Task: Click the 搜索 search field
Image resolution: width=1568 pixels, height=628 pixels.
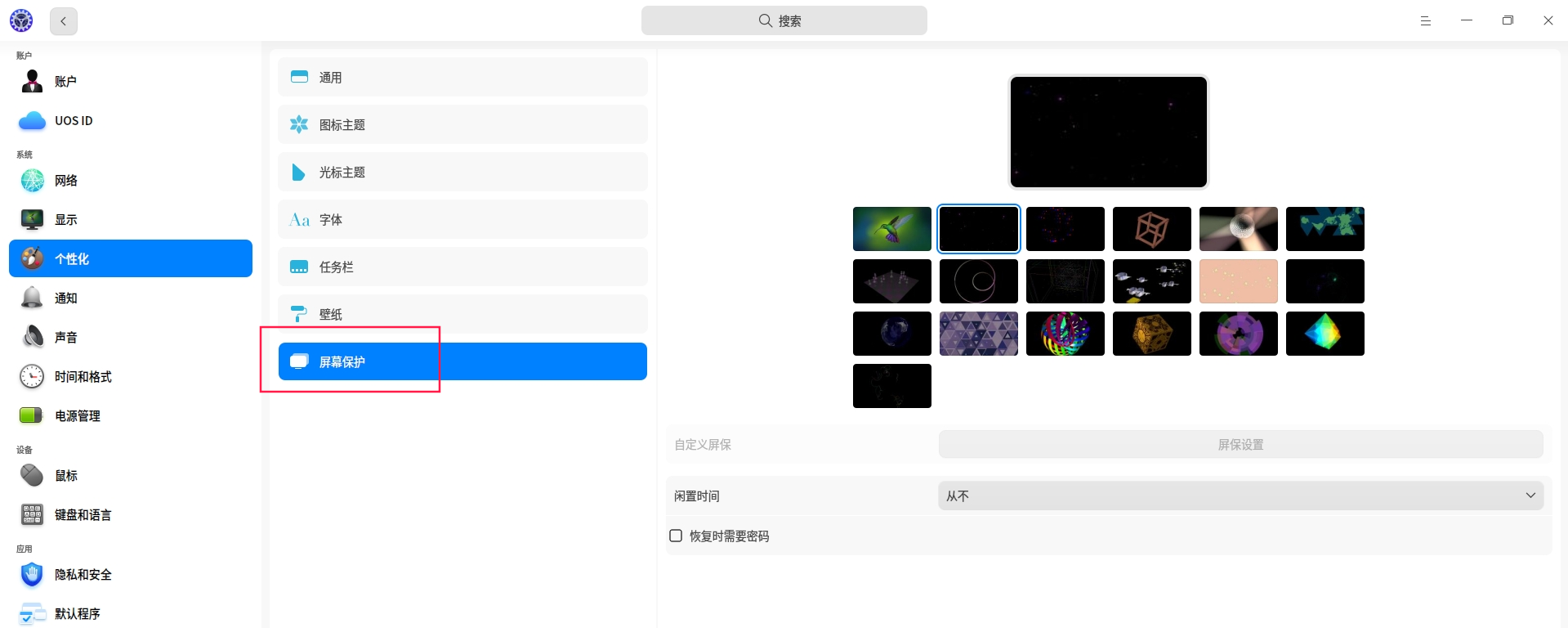Action: pyautogui.click(x=784, y=20)
